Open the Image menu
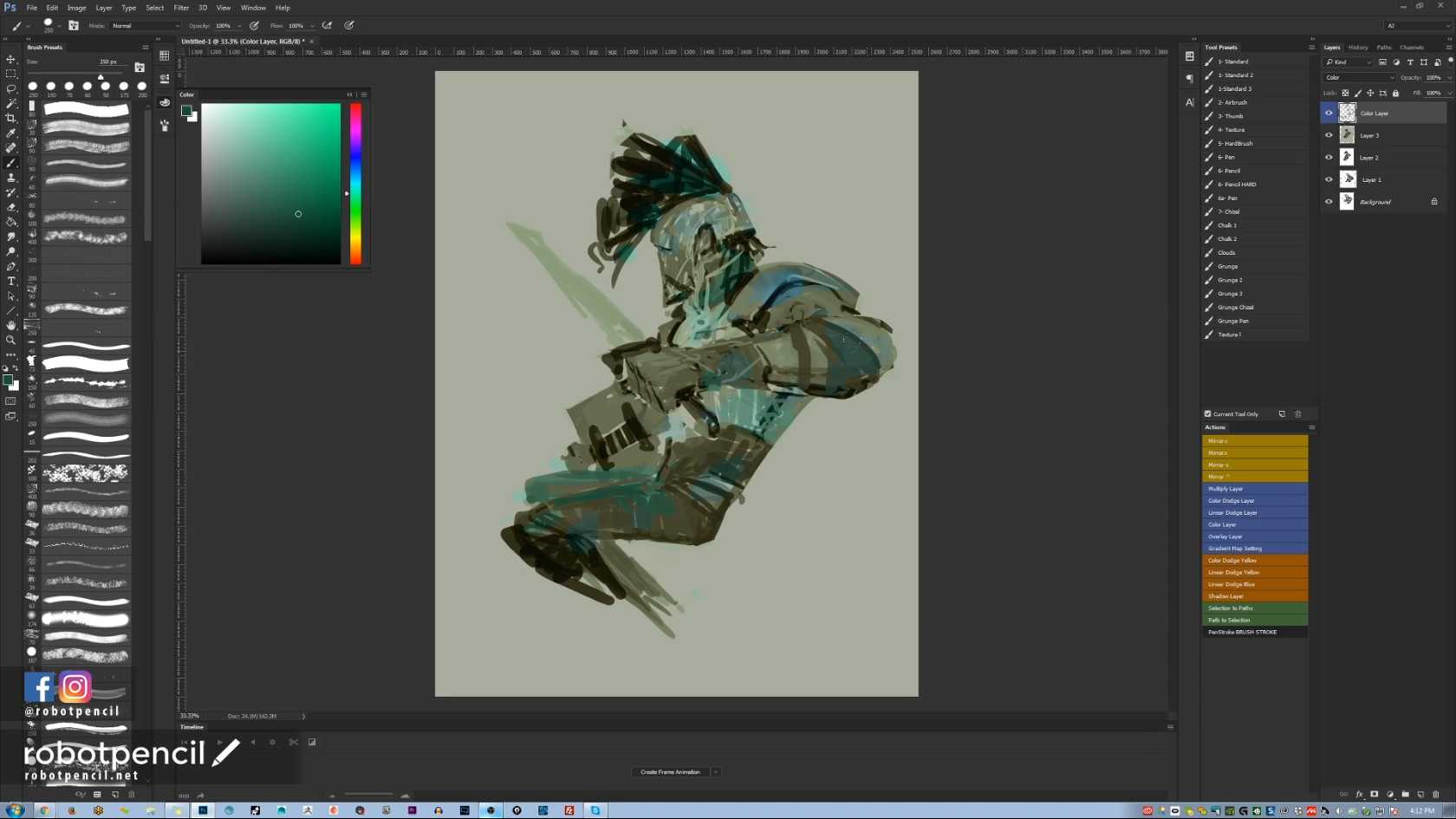The image size is (1456, 819). [77, 8]
